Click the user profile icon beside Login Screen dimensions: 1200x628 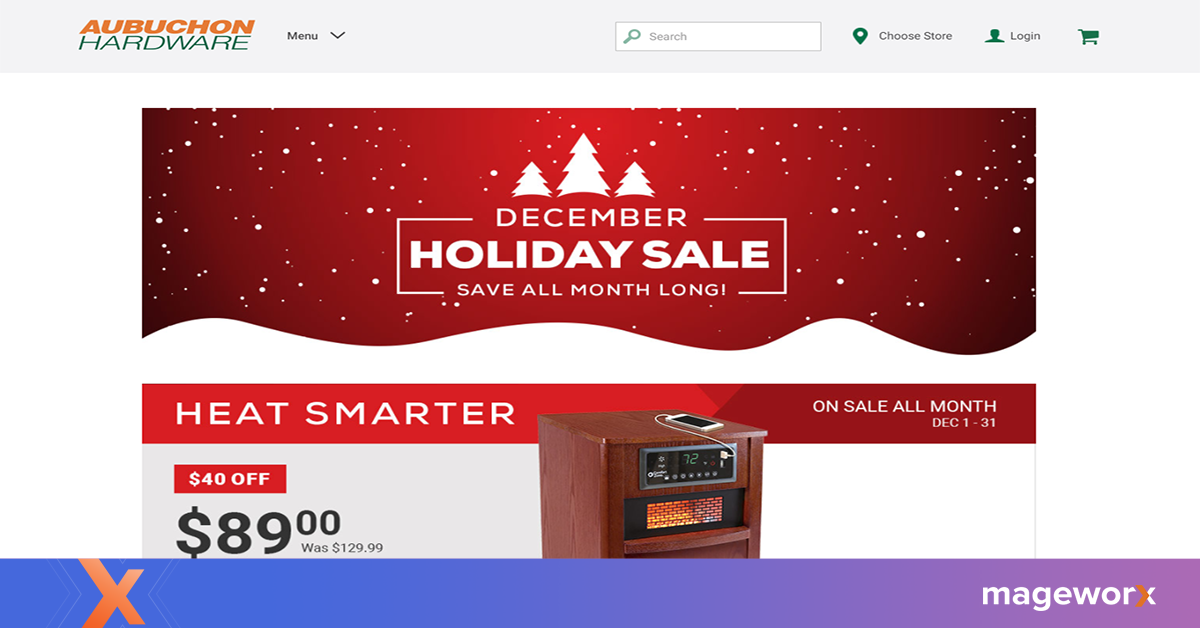(994, 36)
